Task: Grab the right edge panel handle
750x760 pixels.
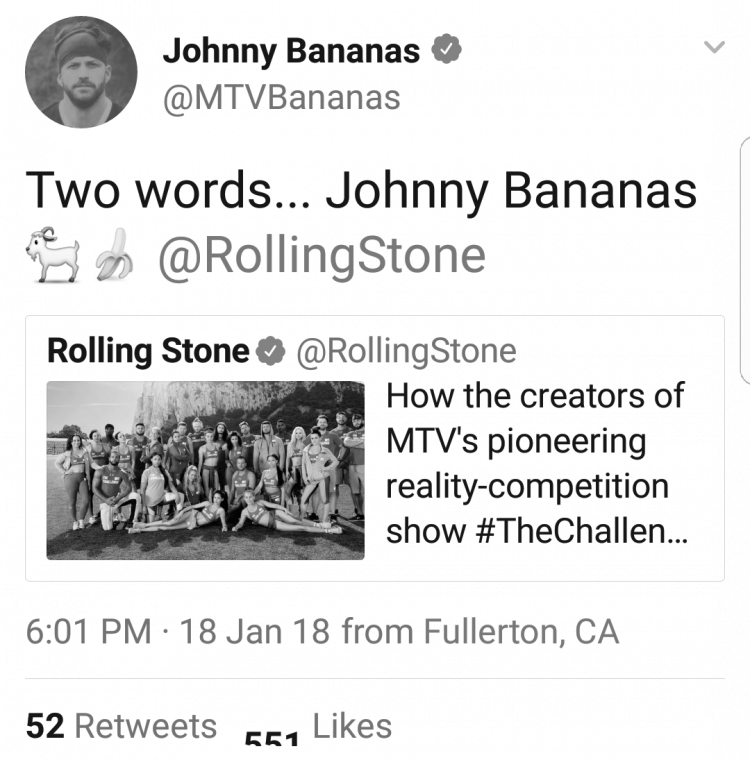Action: [x=745, y=260]
